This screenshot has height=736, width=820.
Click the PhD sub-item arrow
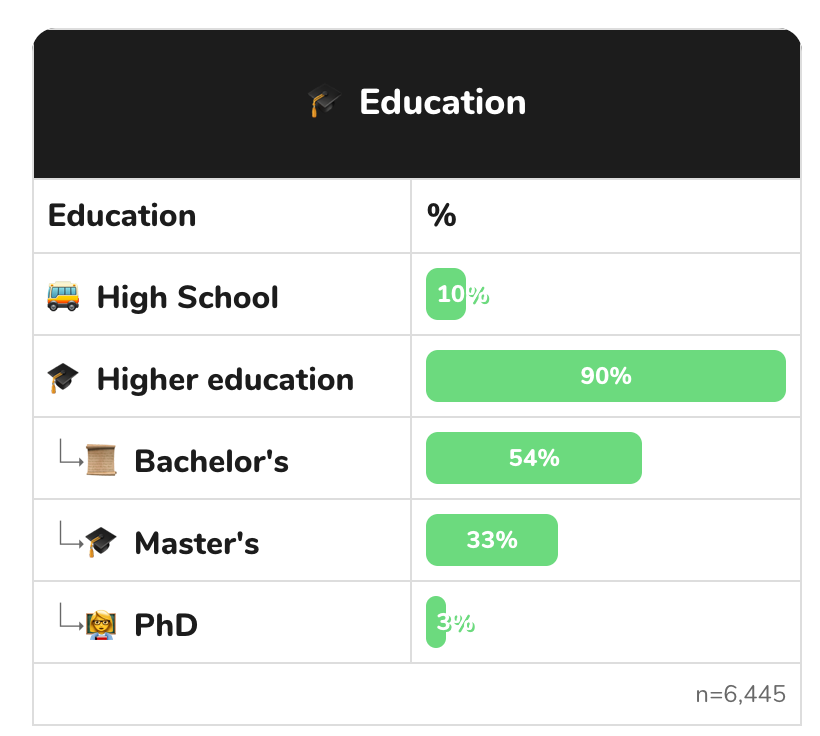tap(71, 616)
